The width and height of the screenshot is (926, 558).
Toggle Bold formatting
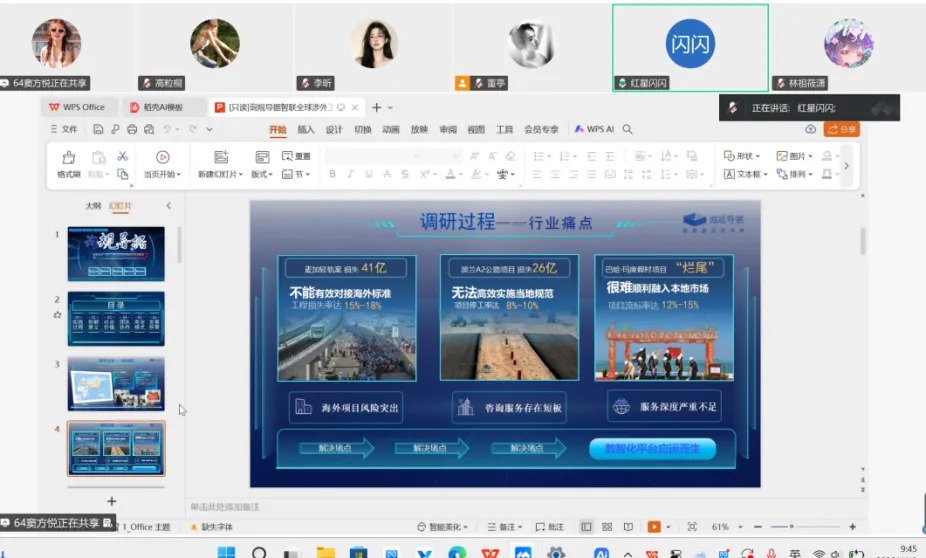click(332, 174)
